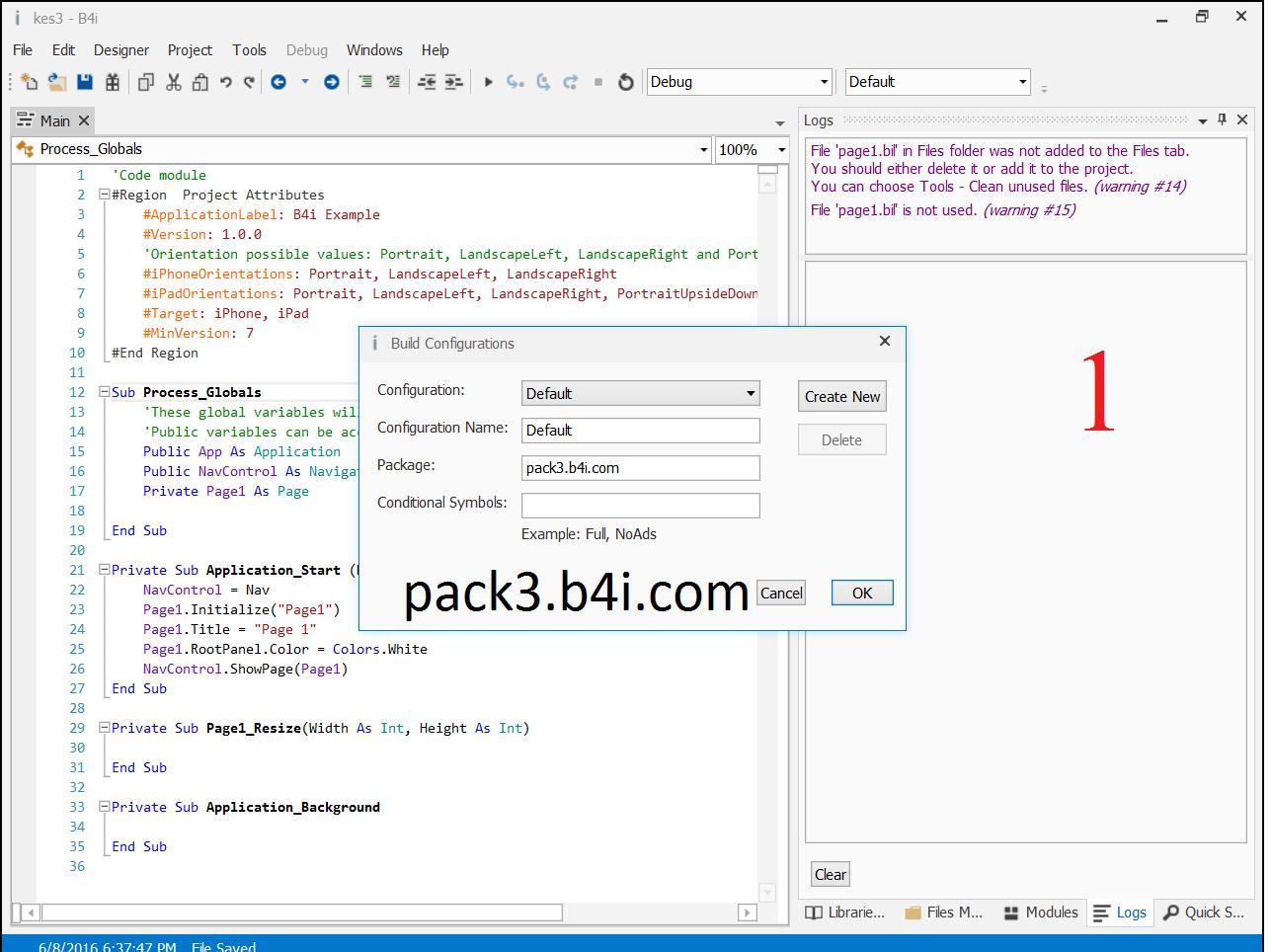Close the Logs panel
This screenshot has height=952, width=1272.
coord(1241,119)
